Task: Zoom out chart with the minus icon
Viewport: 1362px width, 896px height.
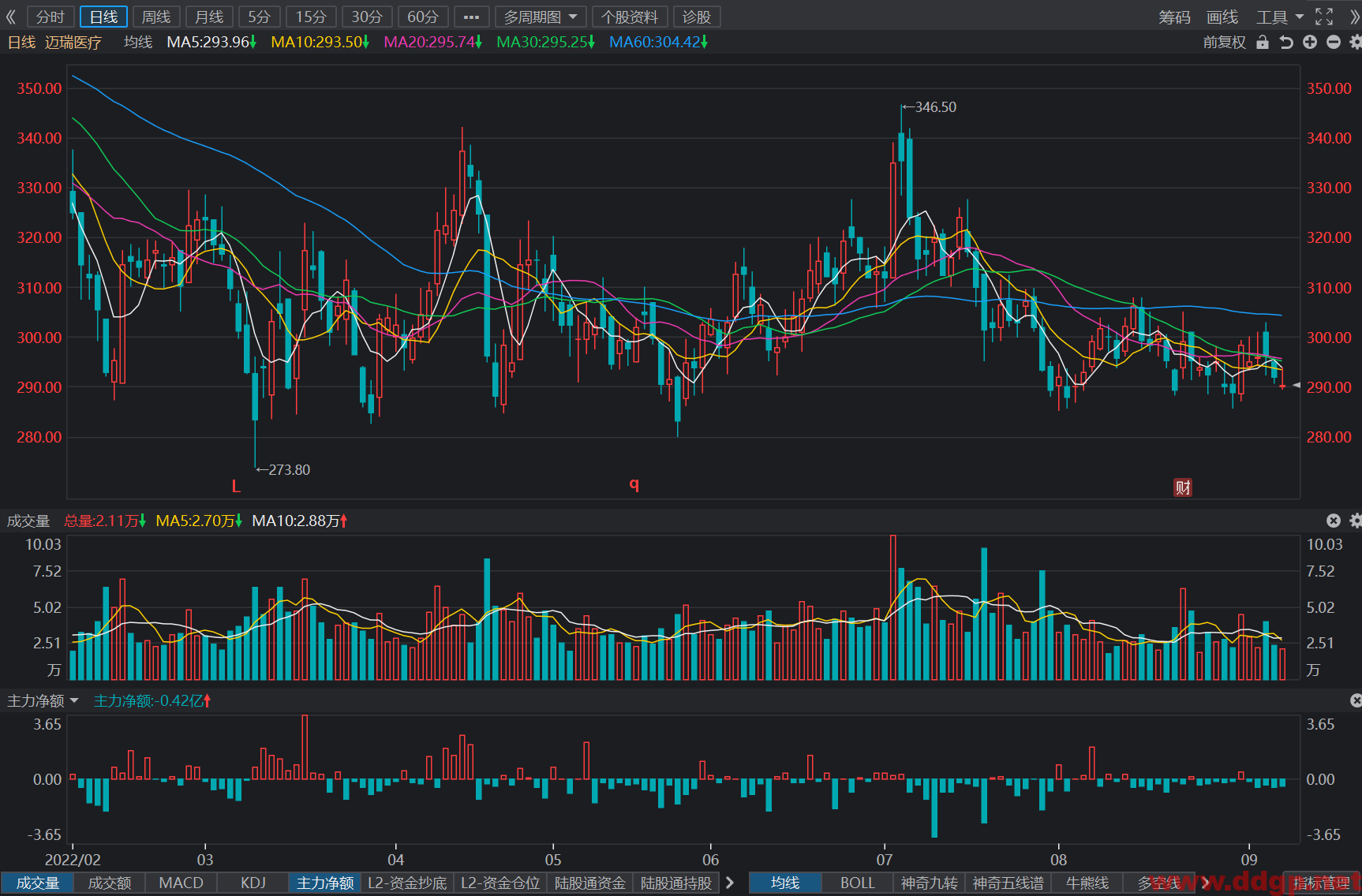Action: click(x=1334, y=42)
